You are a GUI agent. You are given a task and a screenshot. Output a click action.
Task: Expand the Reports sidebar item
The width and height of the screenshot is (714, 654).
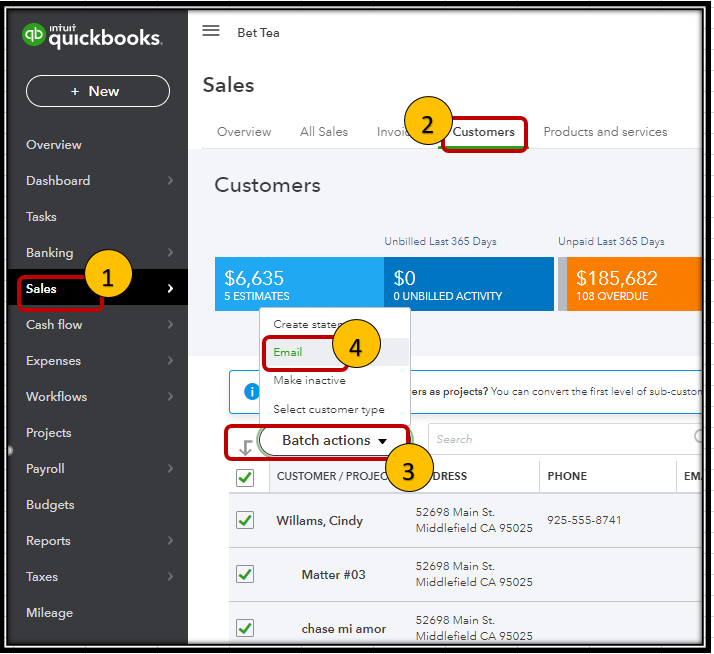pos(99,541)
